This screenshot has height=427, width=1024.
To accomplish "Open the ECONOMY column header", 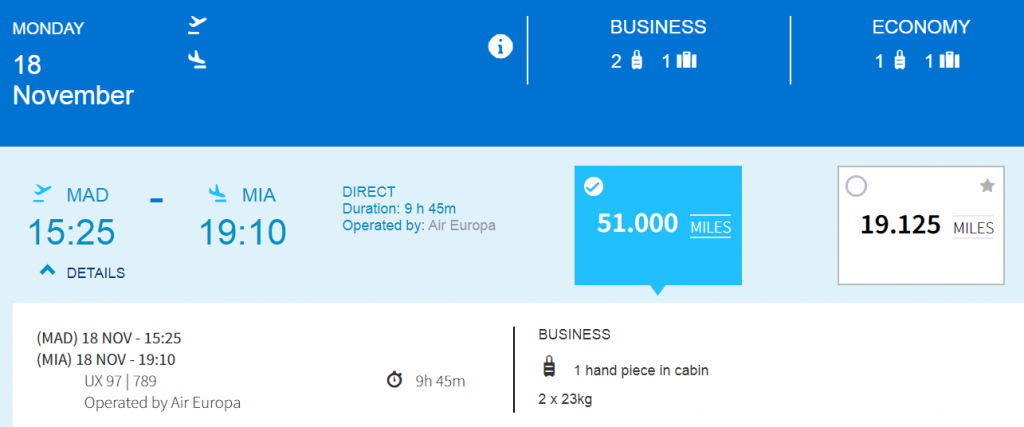I will tap(921, 27).
